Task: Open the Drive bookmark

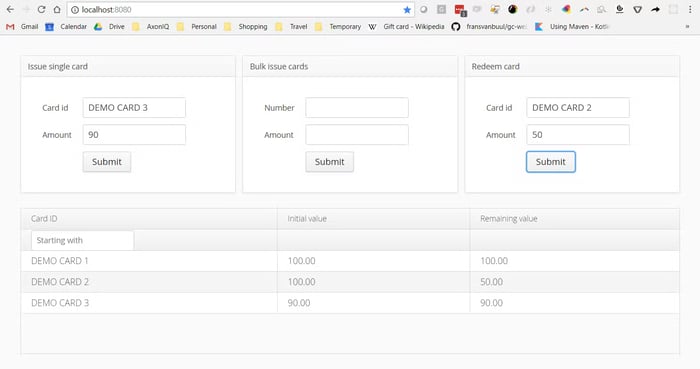Action: (x=109, y=27)
